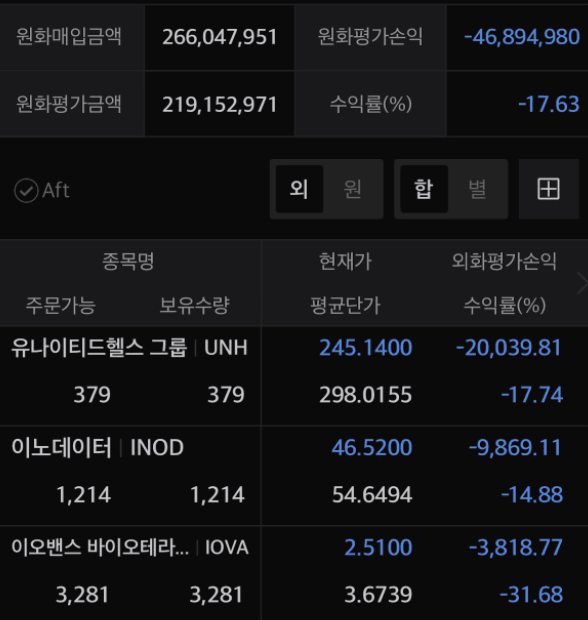Click valuation amount 219,152,971
Viewport: 588px width, 620px height.
tap(219, 105)
